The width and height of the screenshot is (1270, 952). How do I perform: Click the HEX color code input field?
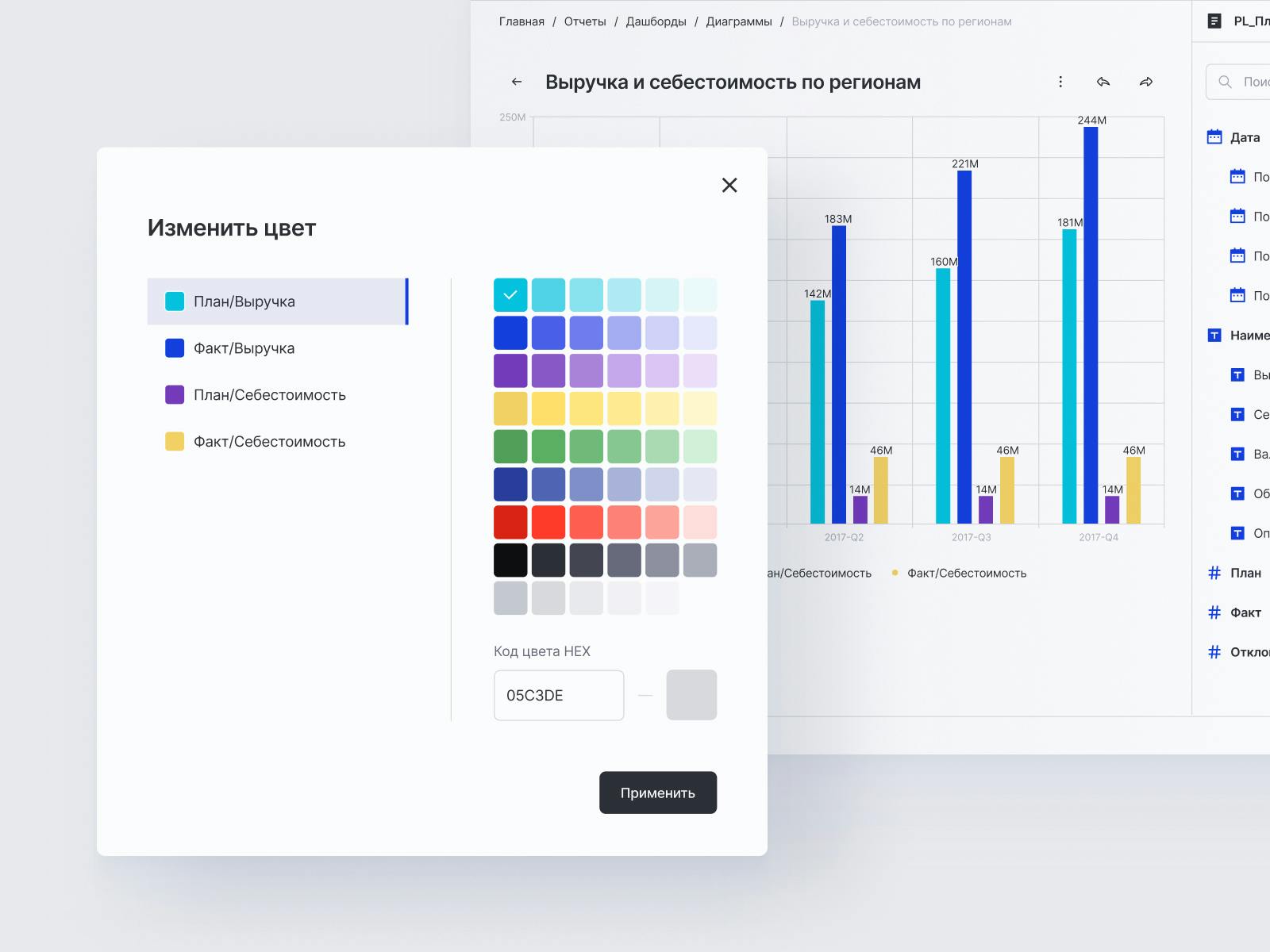559,695
